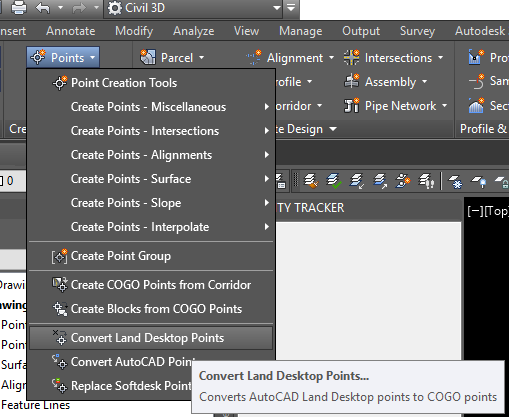
Task: Click the Redo arrow
Action: point(79,8)
